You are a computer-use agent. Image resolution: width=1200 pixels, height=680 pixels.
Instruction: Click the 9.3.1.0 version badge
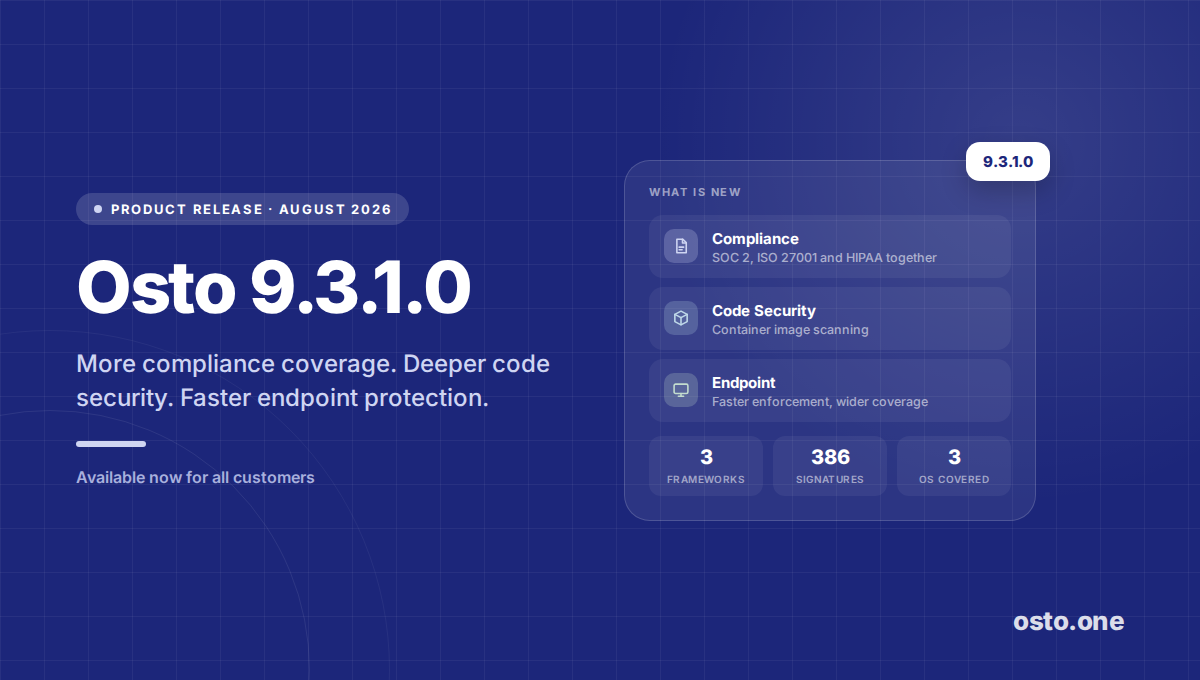click(x=1008, y=161)
